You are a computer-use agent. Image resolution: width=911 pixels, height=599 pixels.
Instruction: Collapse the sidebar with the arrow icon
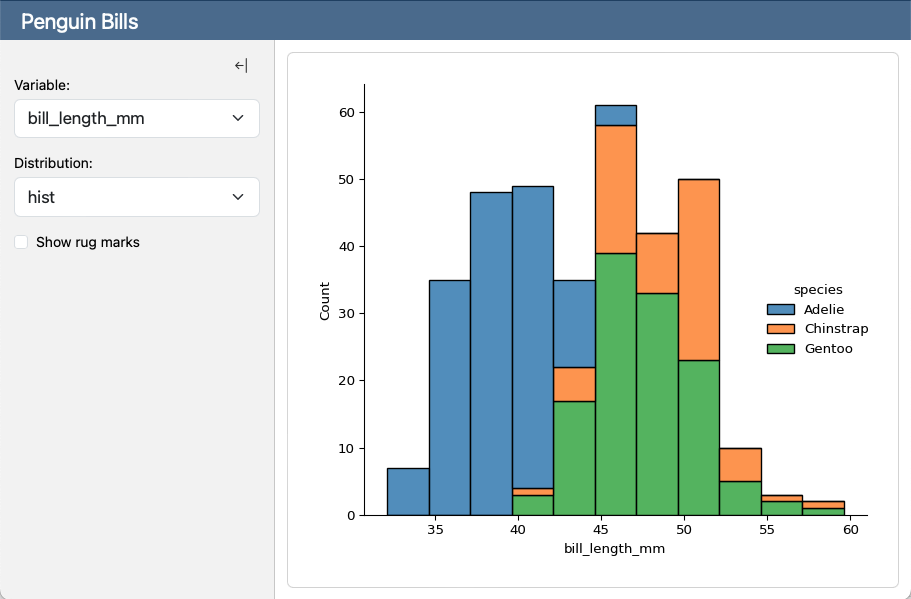click(x=239, y=65)
